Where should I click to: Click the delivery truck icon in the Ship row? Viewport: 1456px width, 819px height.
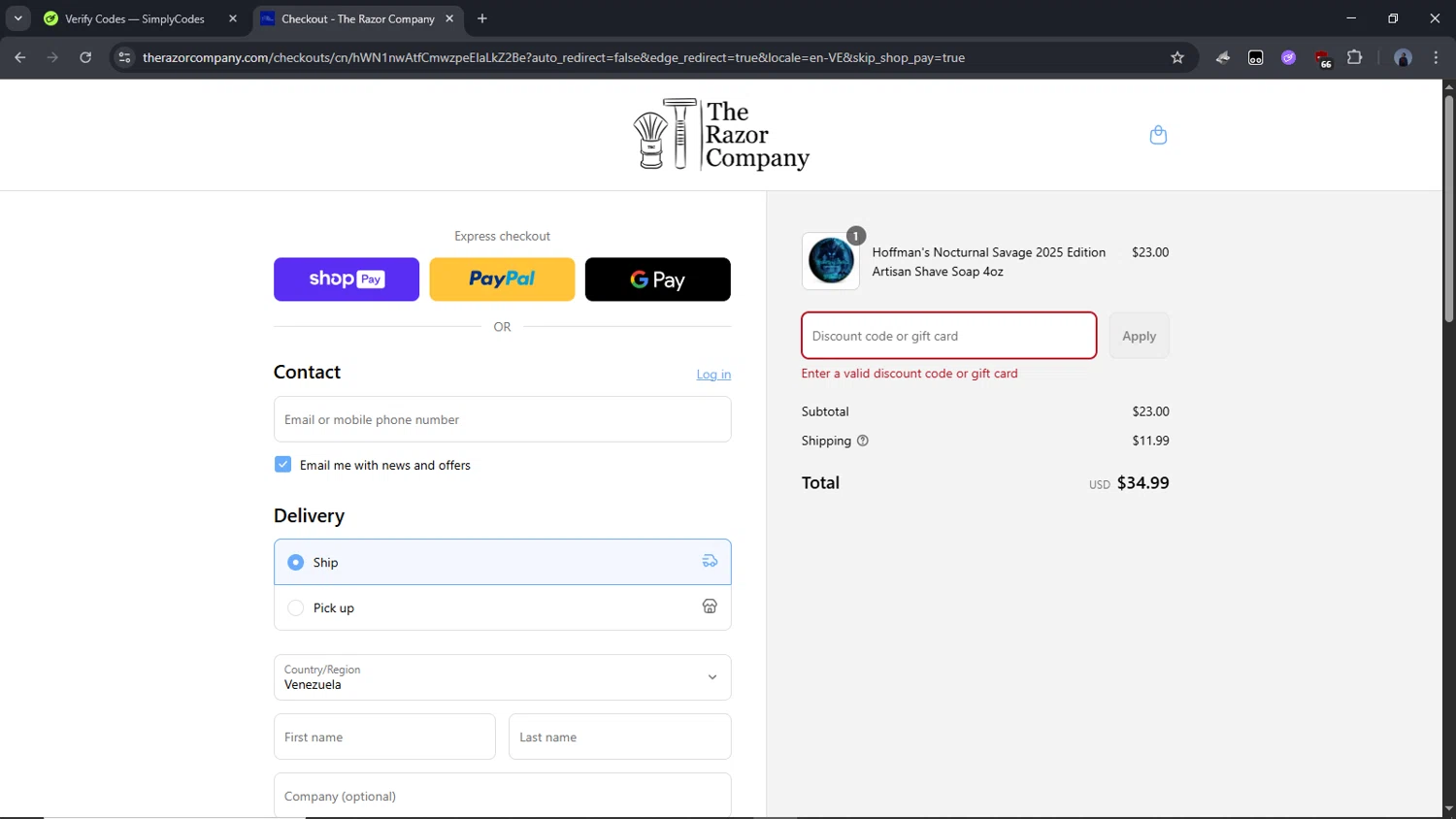pos(710,561)
